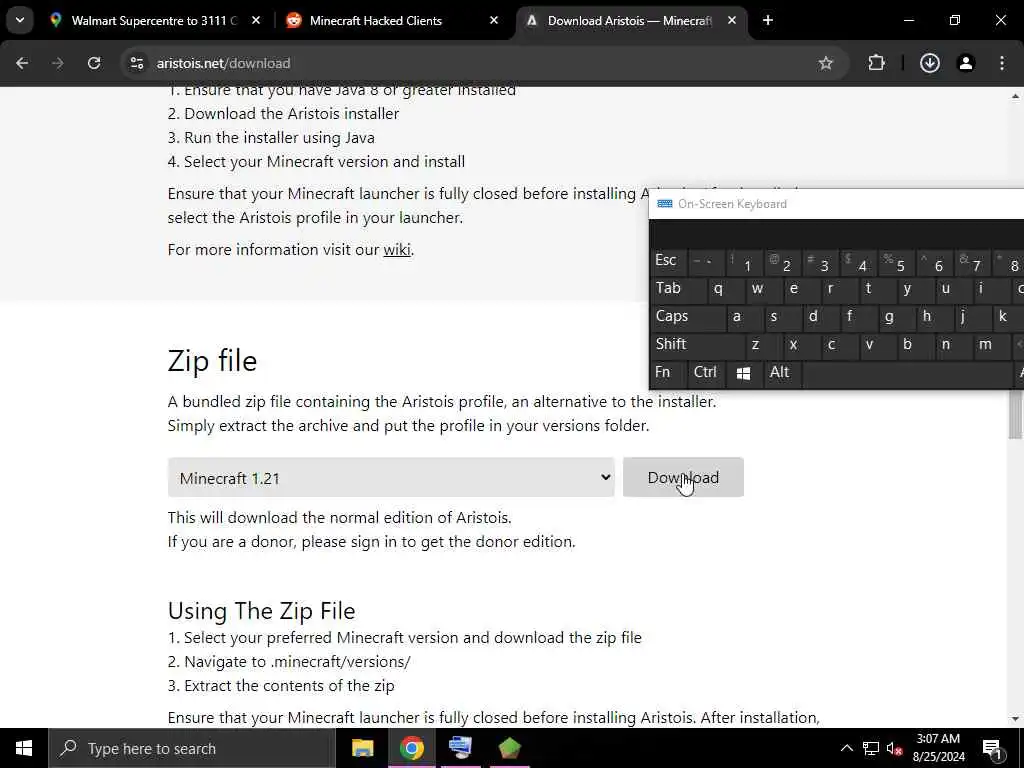Close the Download Aristois tab
The image size is (1024, 768).
tap(731, 20)
